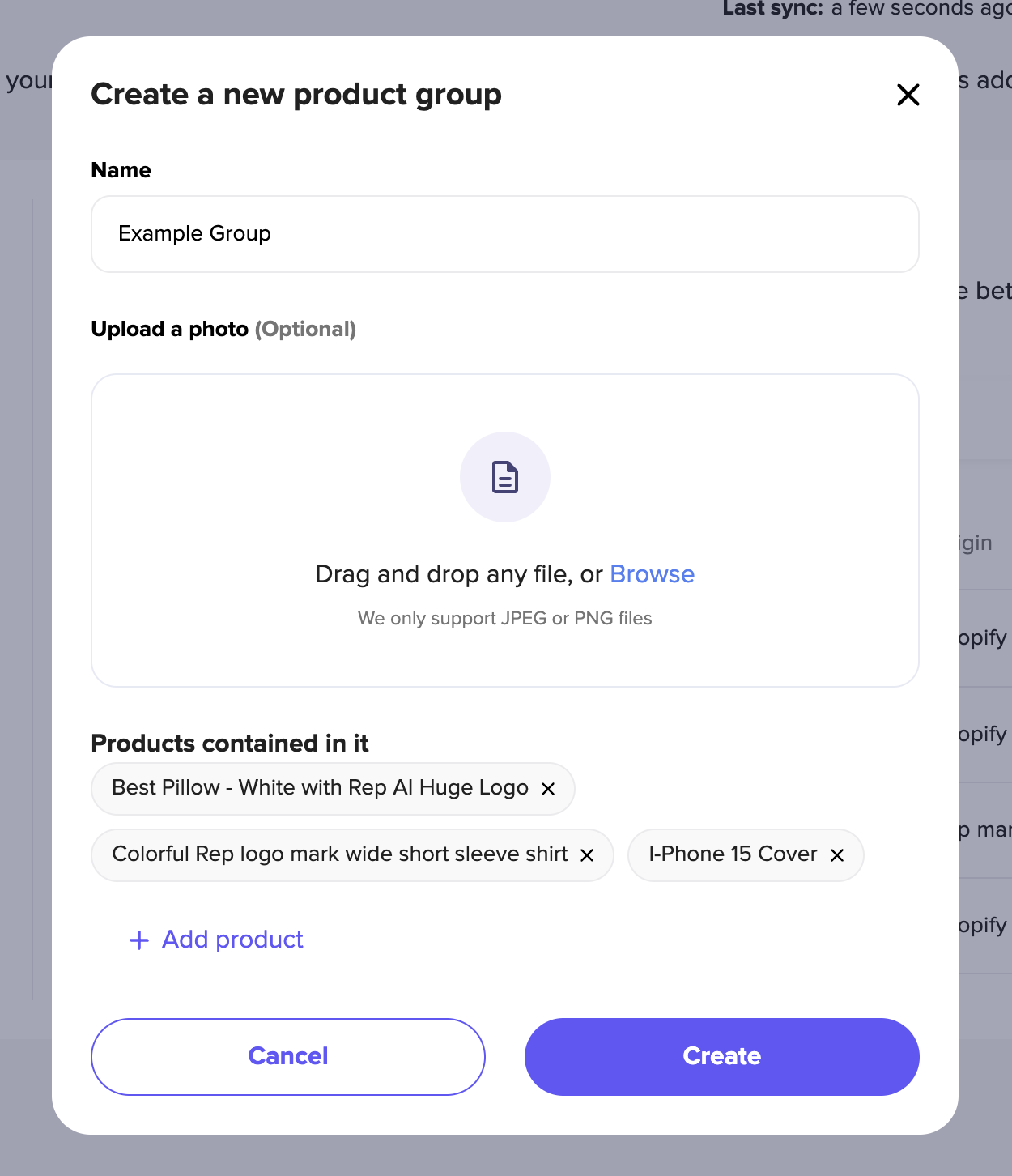Click the Drag and drop any file text
Screen dimensions: 1012x1176
(459, 574)
